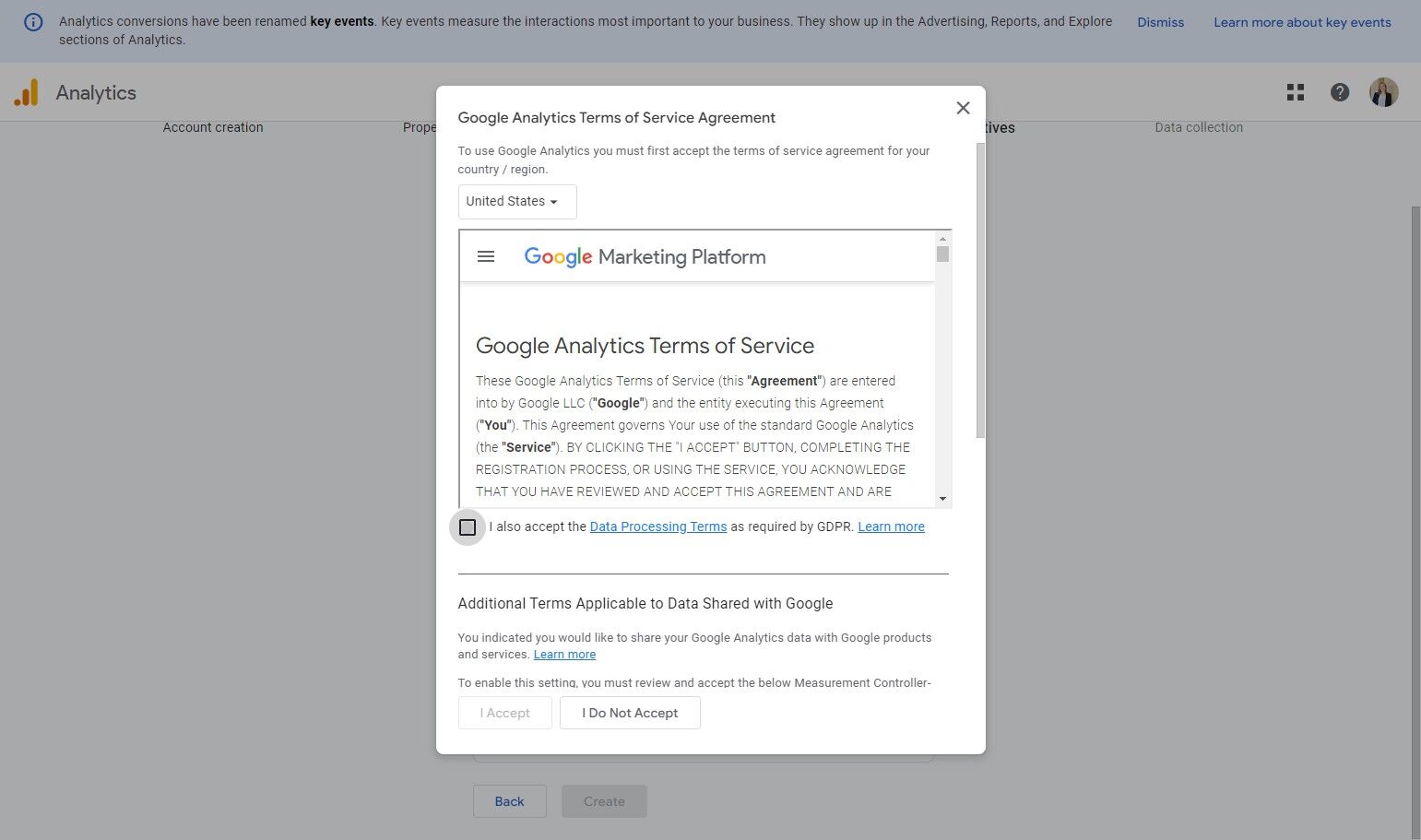Close the Terms of Service dialog
This screenshot has height=840, width=1421.
(x=963, y=108)
